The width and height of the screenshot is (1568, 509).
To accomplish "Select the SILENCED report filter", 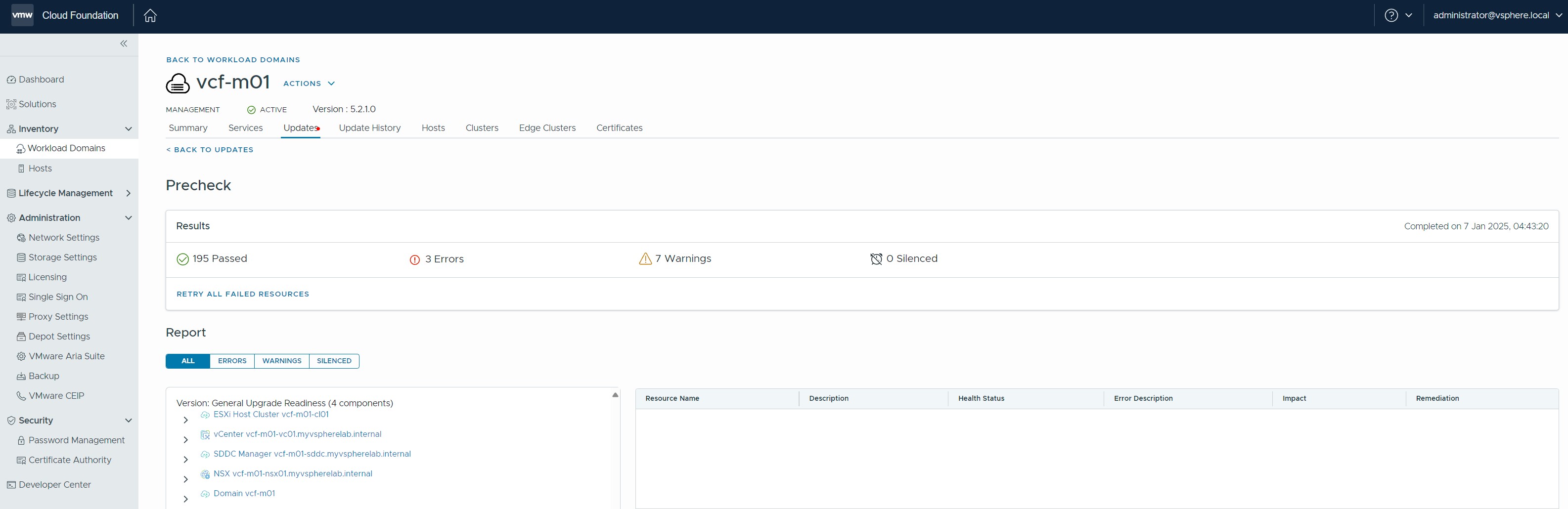I will pyautogui.click(x=334, y=361).
